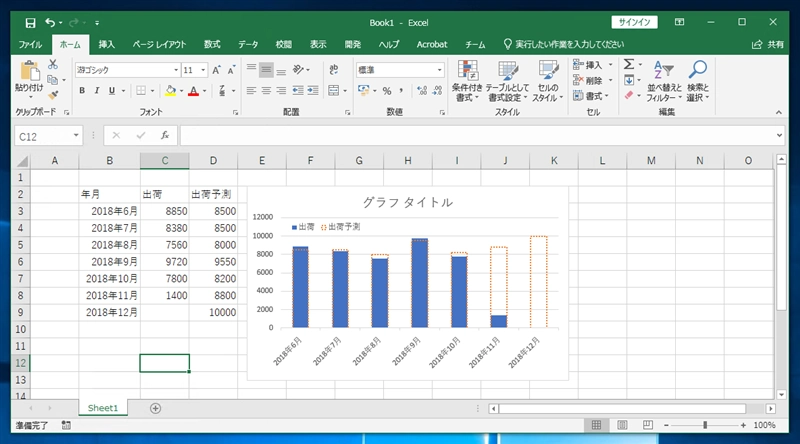Click the サインイン button

(634, 22)
